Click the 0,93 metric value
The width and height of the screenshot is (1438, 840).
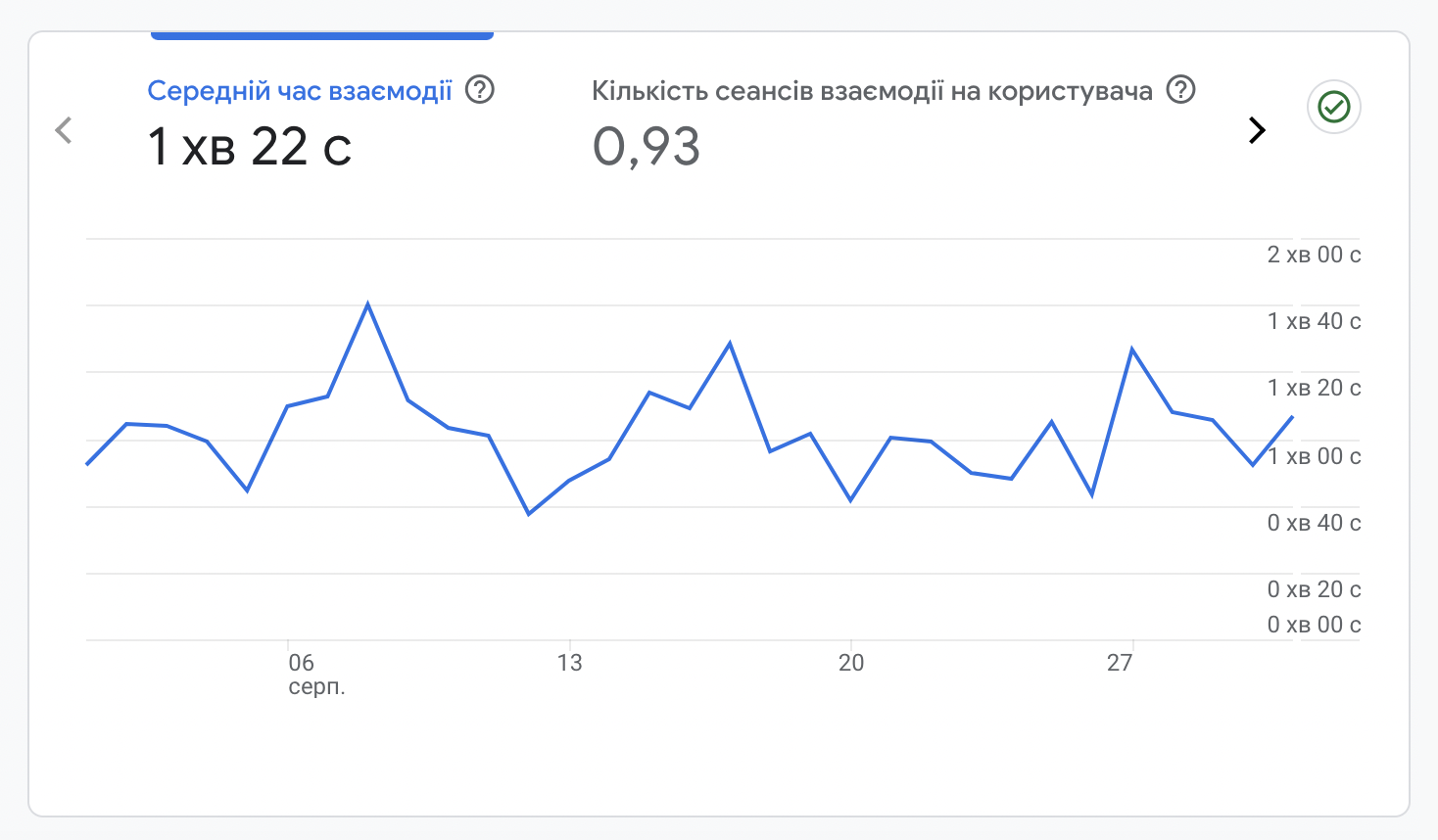pyautogui.click(x=647, y=147)
